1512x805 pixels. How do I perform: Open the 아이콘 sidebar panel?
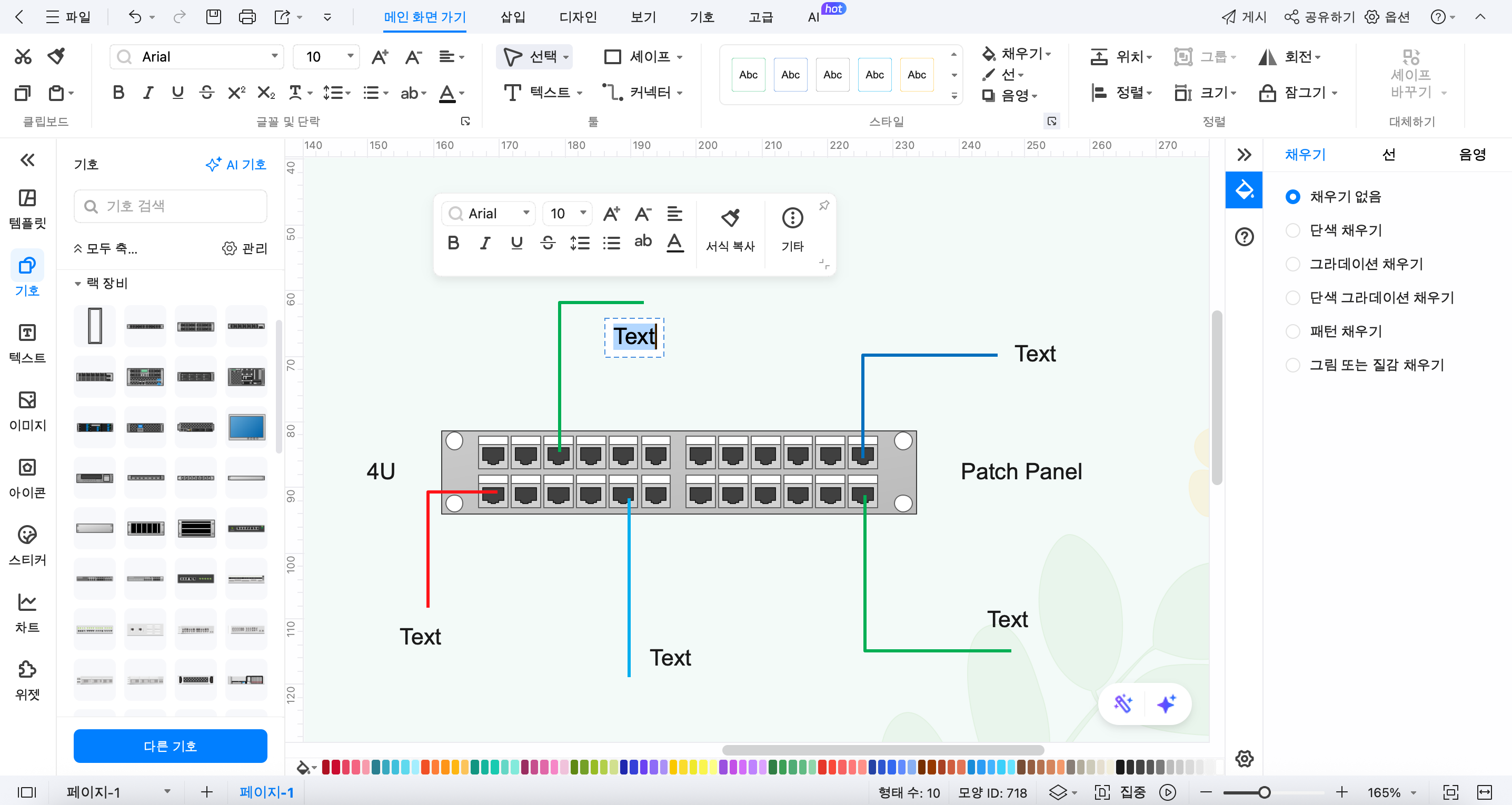click(x=27, y=478)
